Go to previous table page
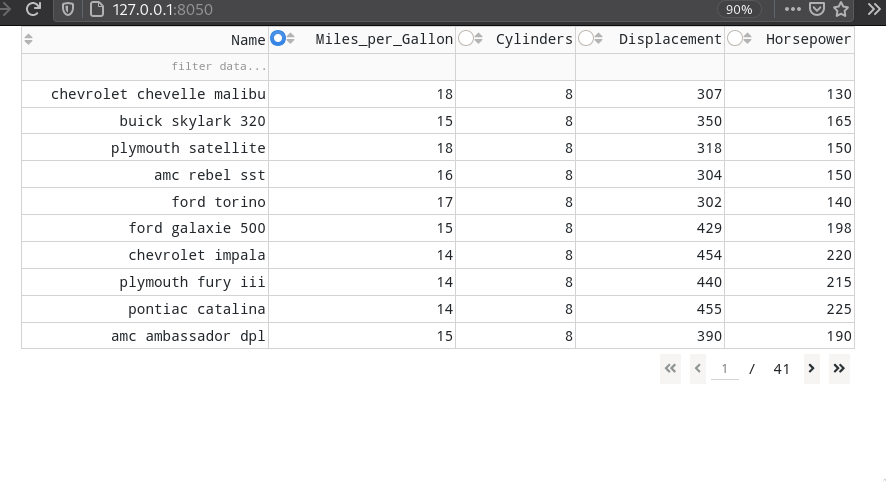 coord(698,369)
